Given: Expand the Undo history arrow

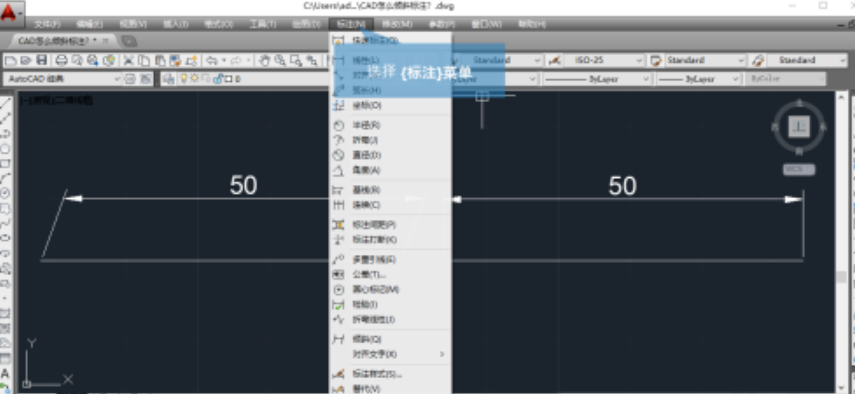Looking at the screenshot, I should point(224,60).
